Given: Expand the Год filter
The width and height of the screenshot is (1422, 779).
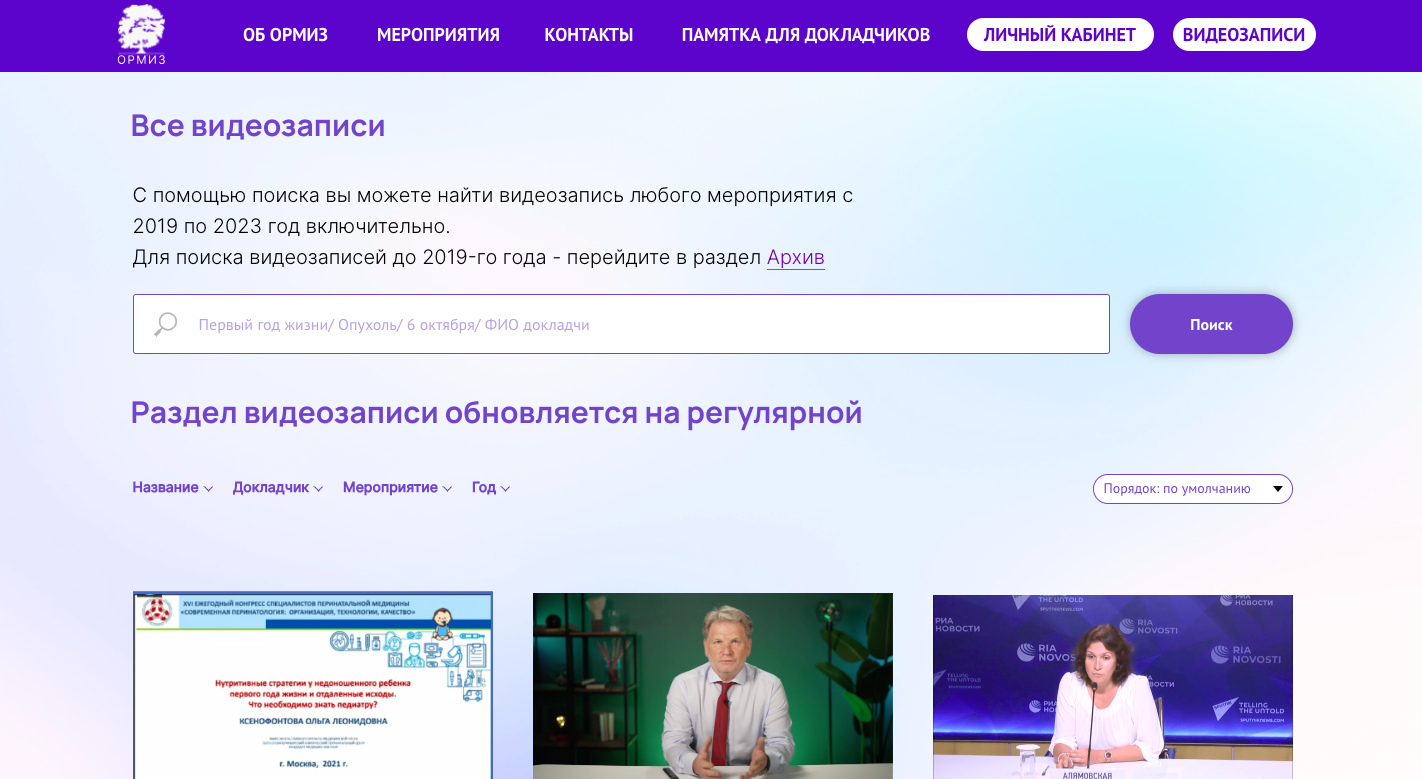Looking at the screenshot, I should click(491, 488).
